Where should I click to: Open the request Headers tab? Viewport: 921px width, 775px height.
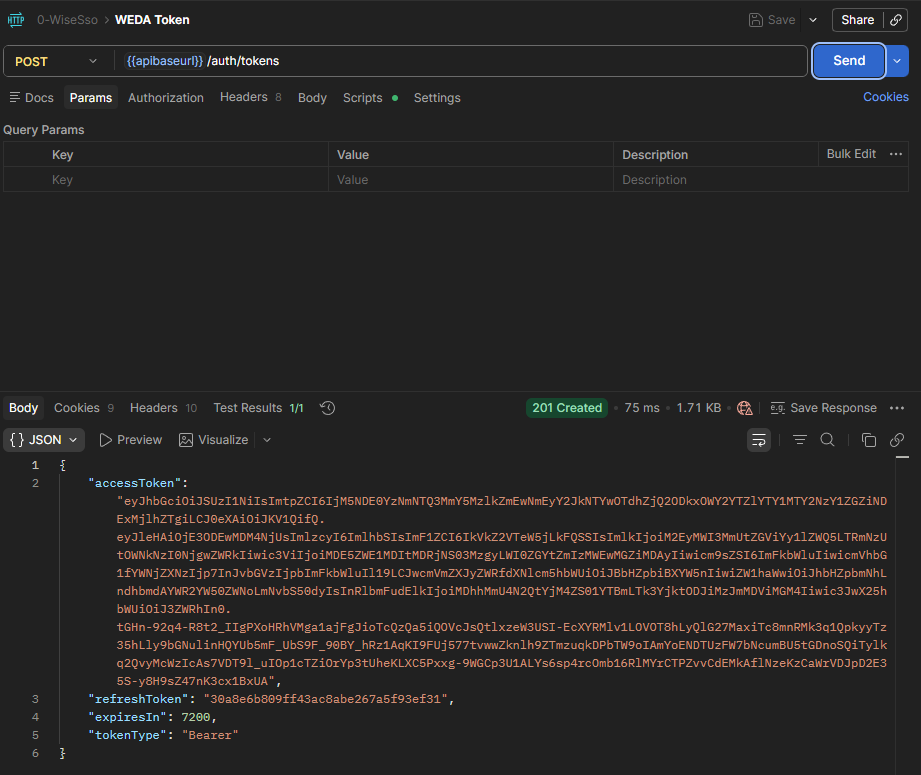pyautogui.click(x=250, y=97)
